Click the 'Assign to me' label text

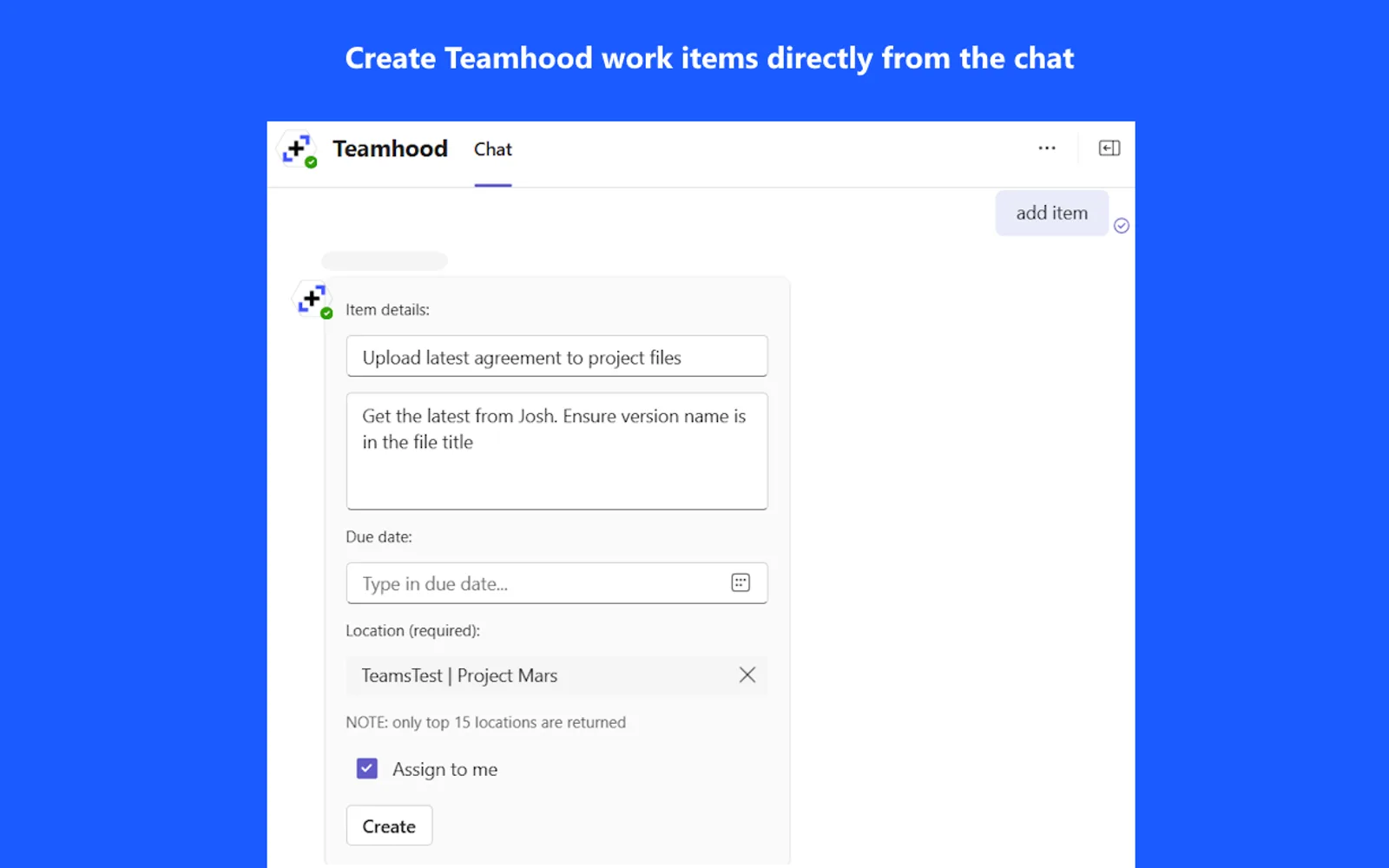(444, 769)
